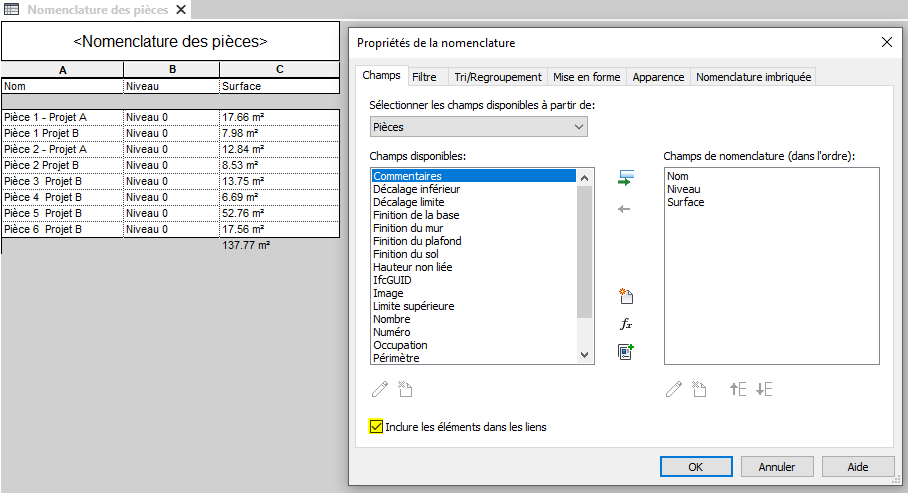The width and height of the screenshot is (908, 493).
Task: Click the move parameter down icon
Action: click(765, 390)
